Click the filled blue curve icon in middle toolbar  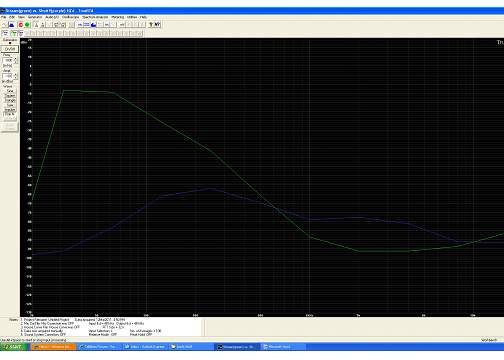[94, 25]
